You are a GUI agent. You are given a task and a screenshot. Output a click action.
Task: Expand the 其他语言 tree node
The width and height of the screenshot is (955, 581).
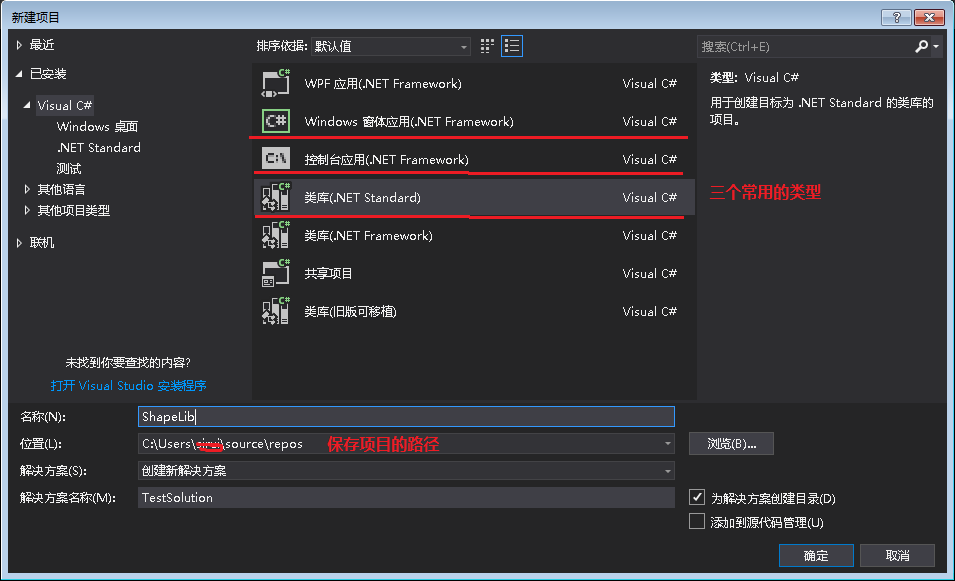tap(27, 189)
